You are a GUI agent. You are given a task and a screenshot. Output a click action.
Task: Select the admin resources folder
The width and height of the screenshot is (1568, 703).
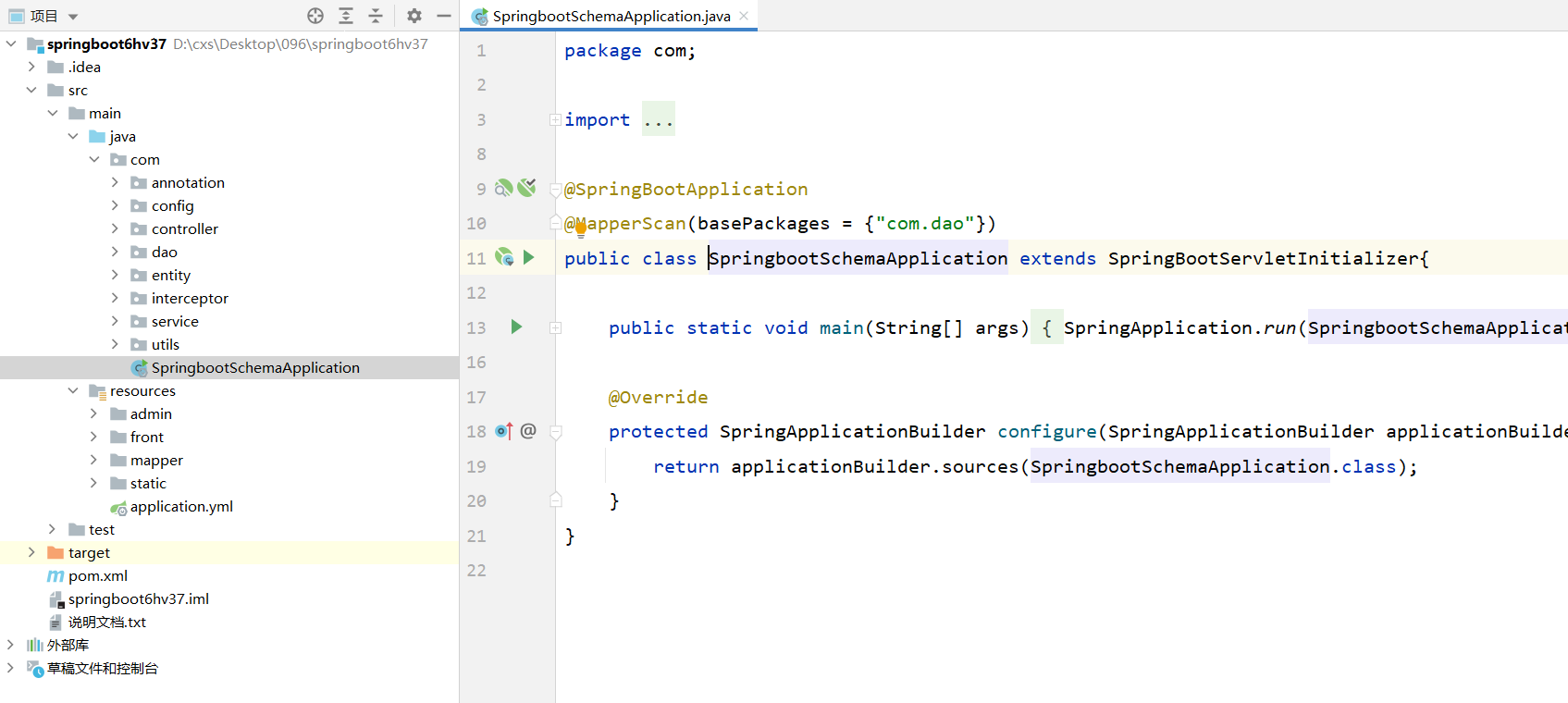point(151,413)
